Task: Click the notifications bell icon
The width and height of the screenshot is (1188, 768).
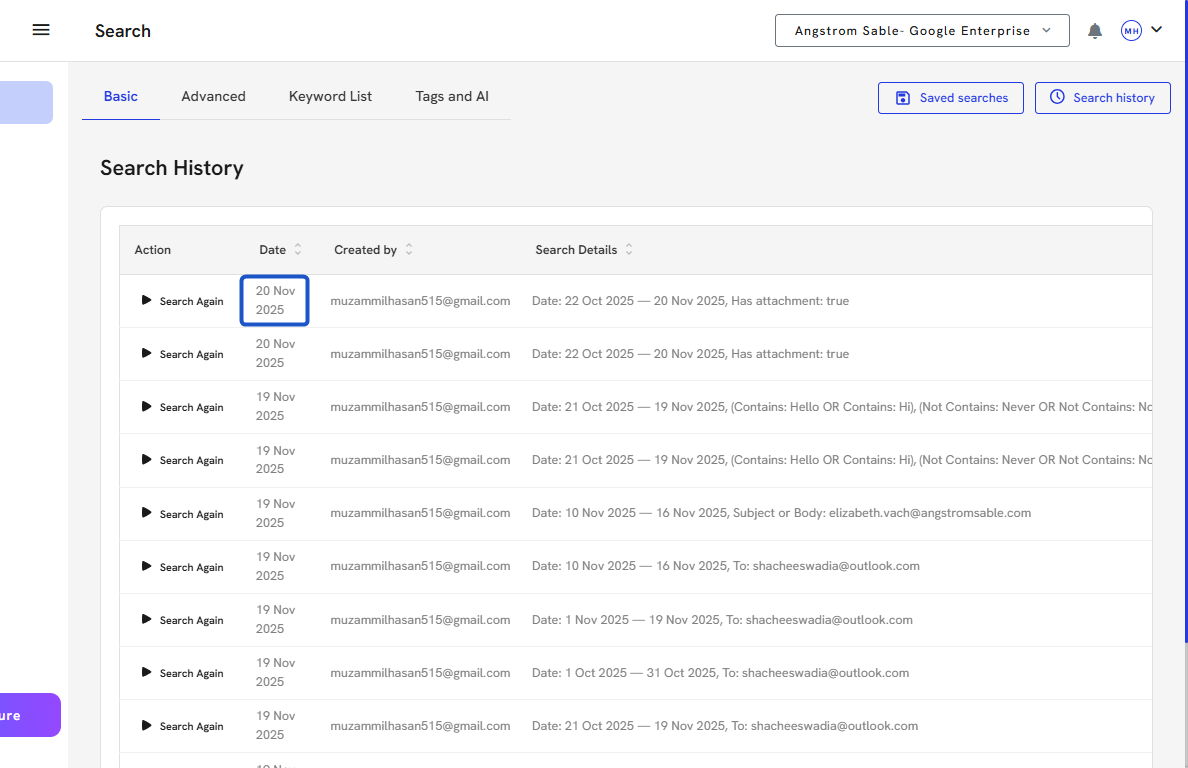Action: 1095,31
